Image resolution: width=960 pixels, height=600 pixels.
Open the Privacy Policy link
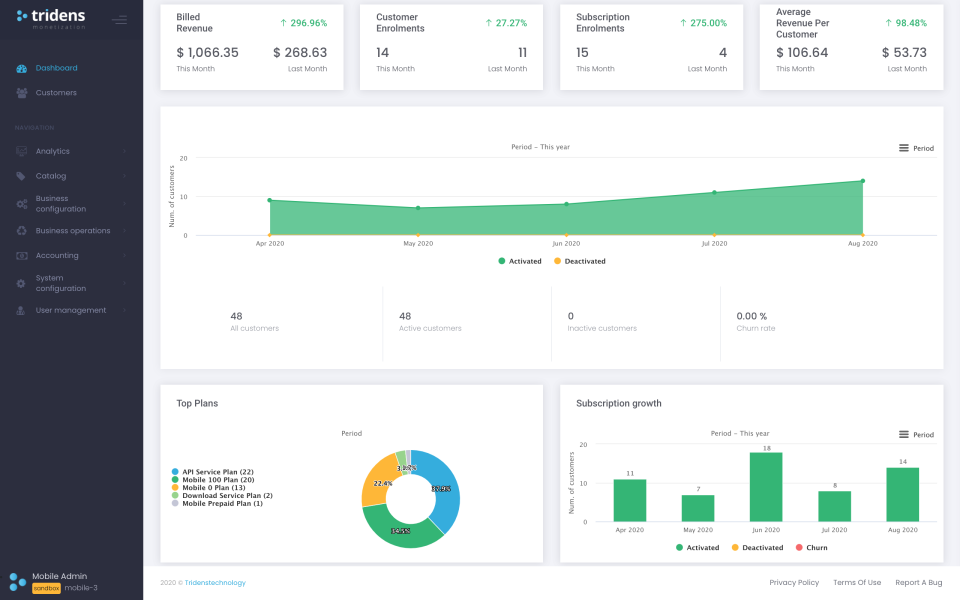[793, 582]
